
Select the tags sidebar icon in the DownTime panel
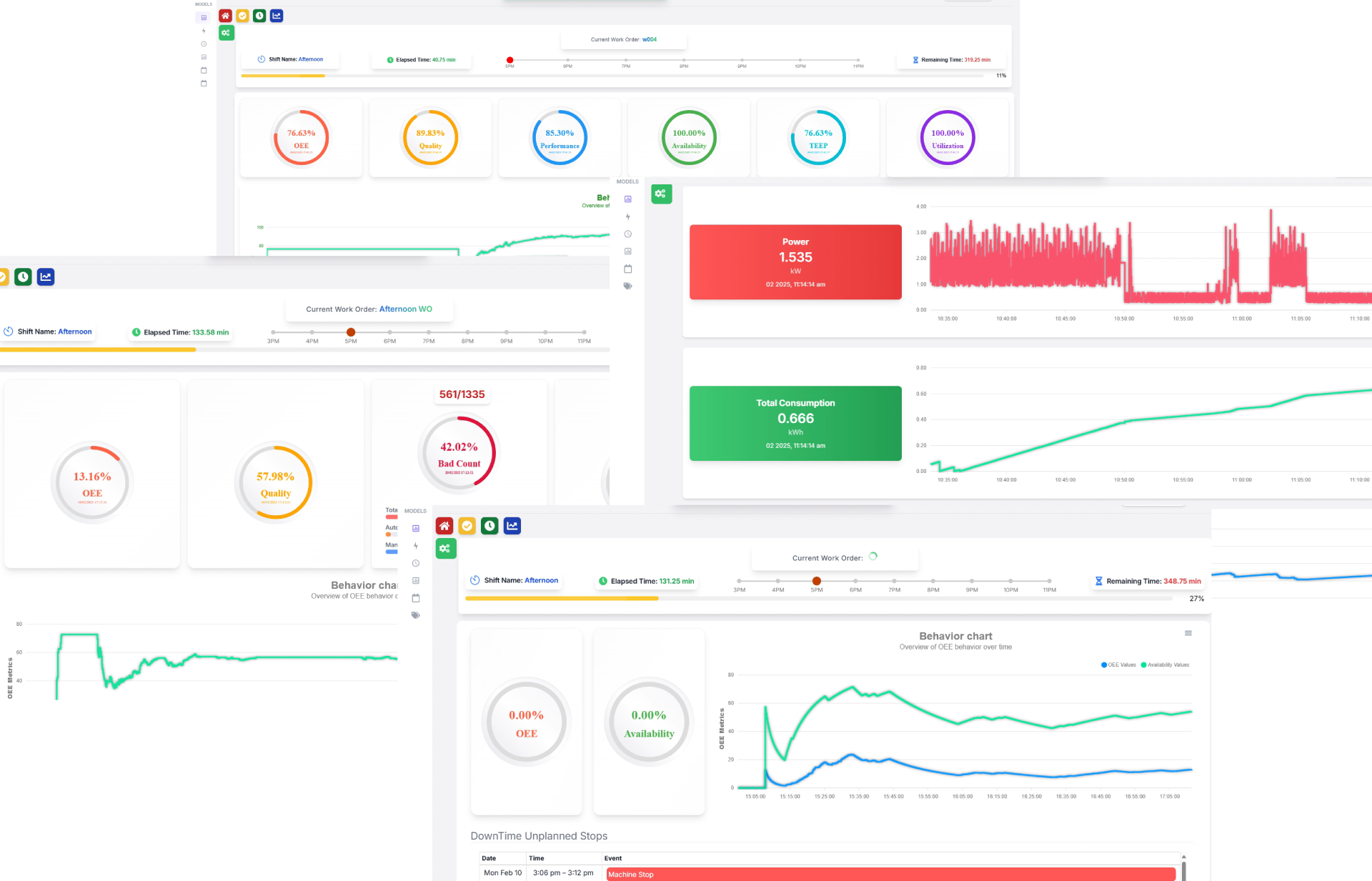coord(416,615)
